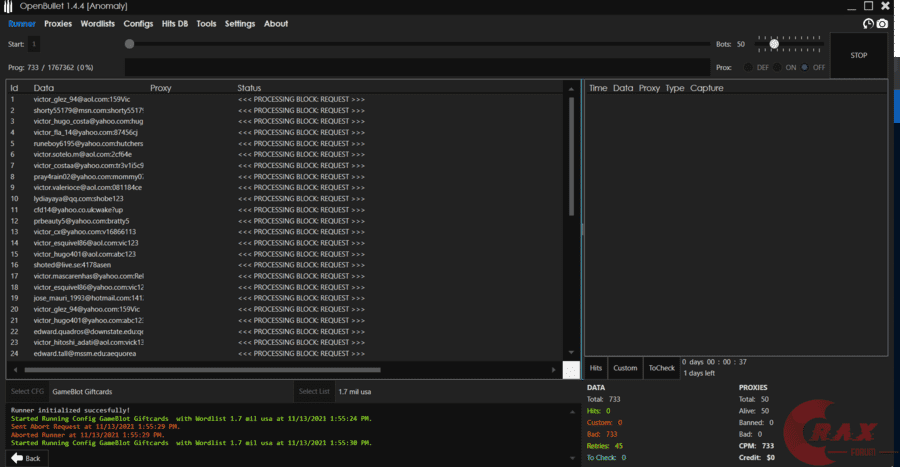This screenshot has width=900, height=467.
Task: Turn proxies ON via radio button
Action: (x=776, y=67)
